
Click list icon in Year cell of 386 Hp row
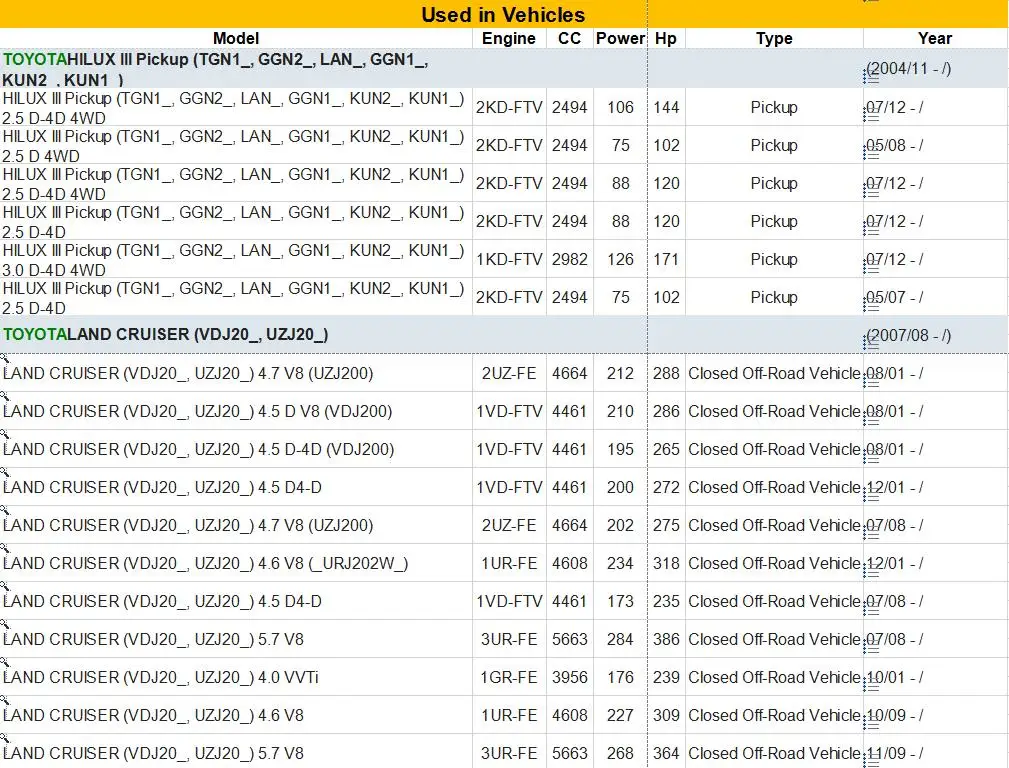(871, 648)
